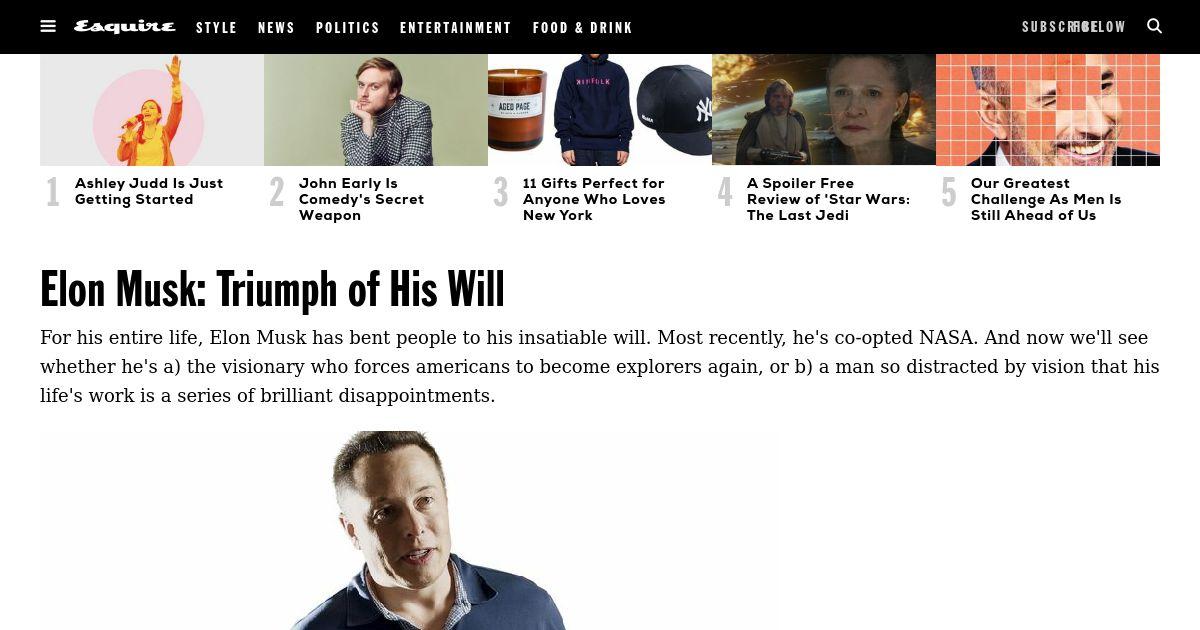Viewport: 1200px width, 630px height.
Task: Open 'A Spoiler Free Review' headline
Action: click(x=829, y=199)
